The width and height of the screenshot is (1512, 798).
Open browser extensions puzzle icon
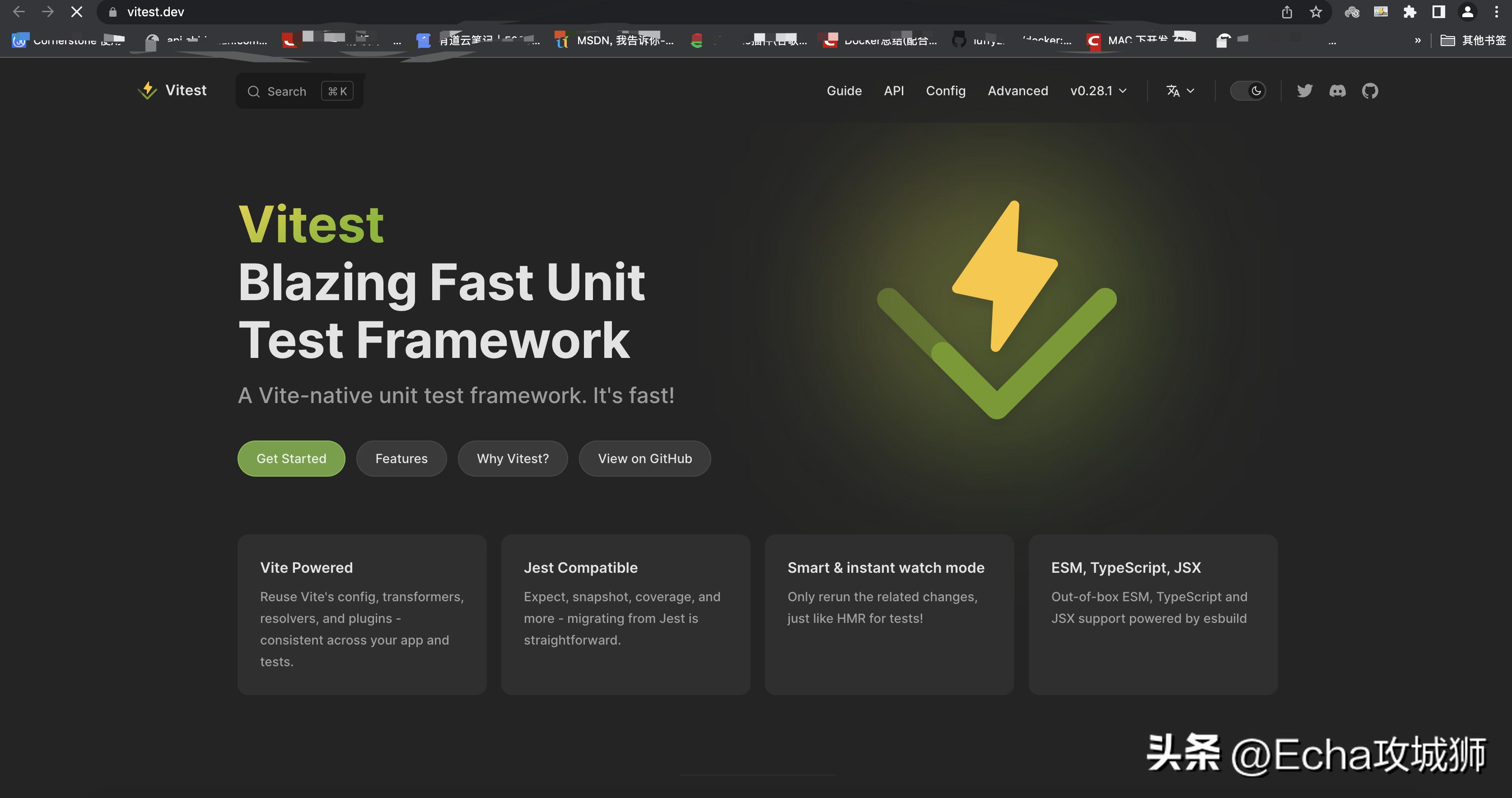click(1409, 12)
